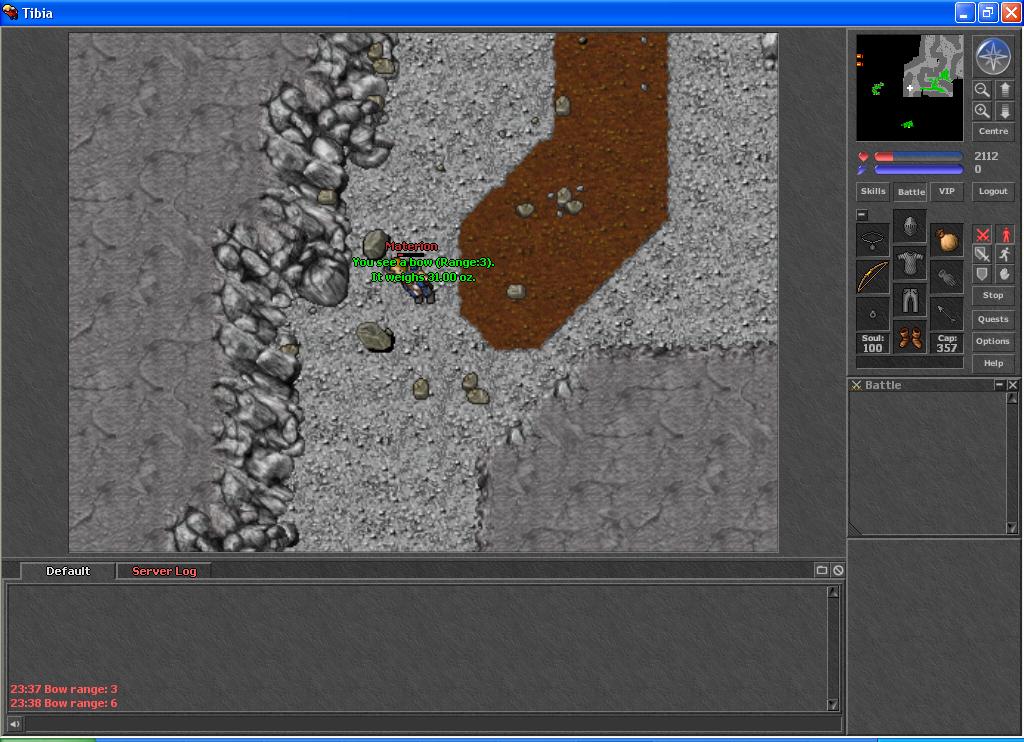Toggle the chat volume speaker icon
1024x742 pixels.
coord(14,723)
